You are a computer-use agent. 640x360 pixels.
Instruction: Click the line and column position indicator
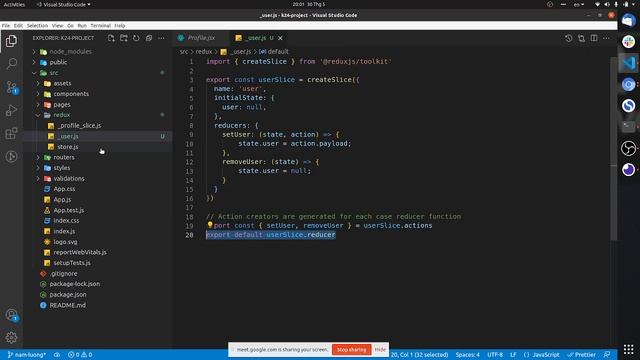point(419,355)
